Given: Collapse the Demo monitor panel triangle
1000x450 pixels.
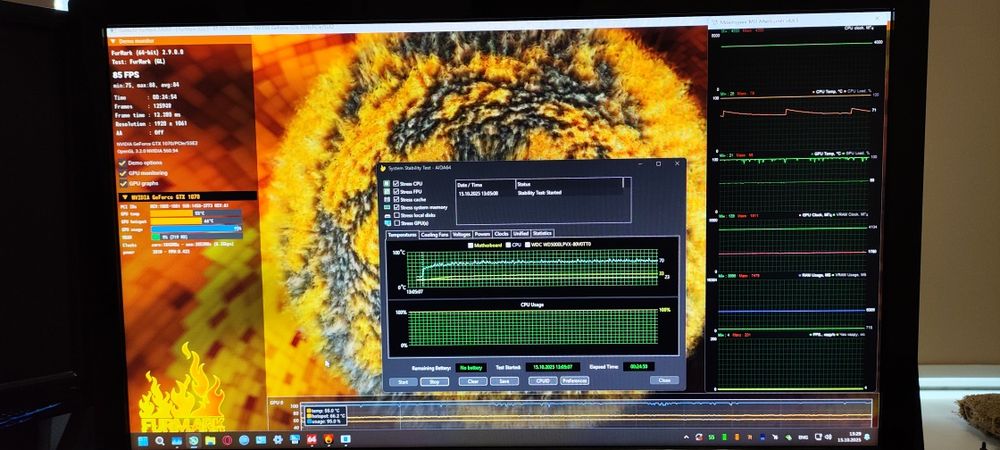Looking at the screenshot, I should tap(112, 41).
